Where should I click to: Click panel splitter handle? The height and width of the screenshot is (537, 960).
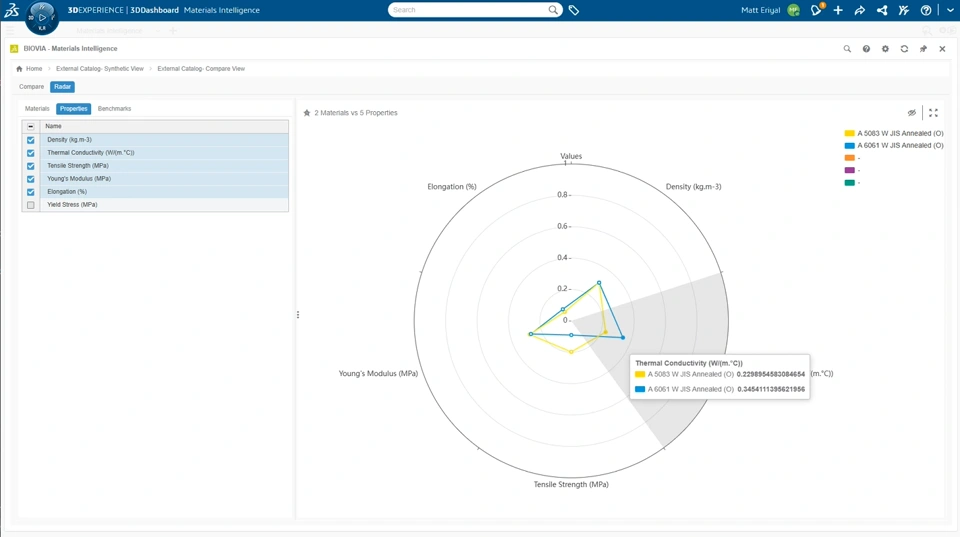click(x=298, y=315)
